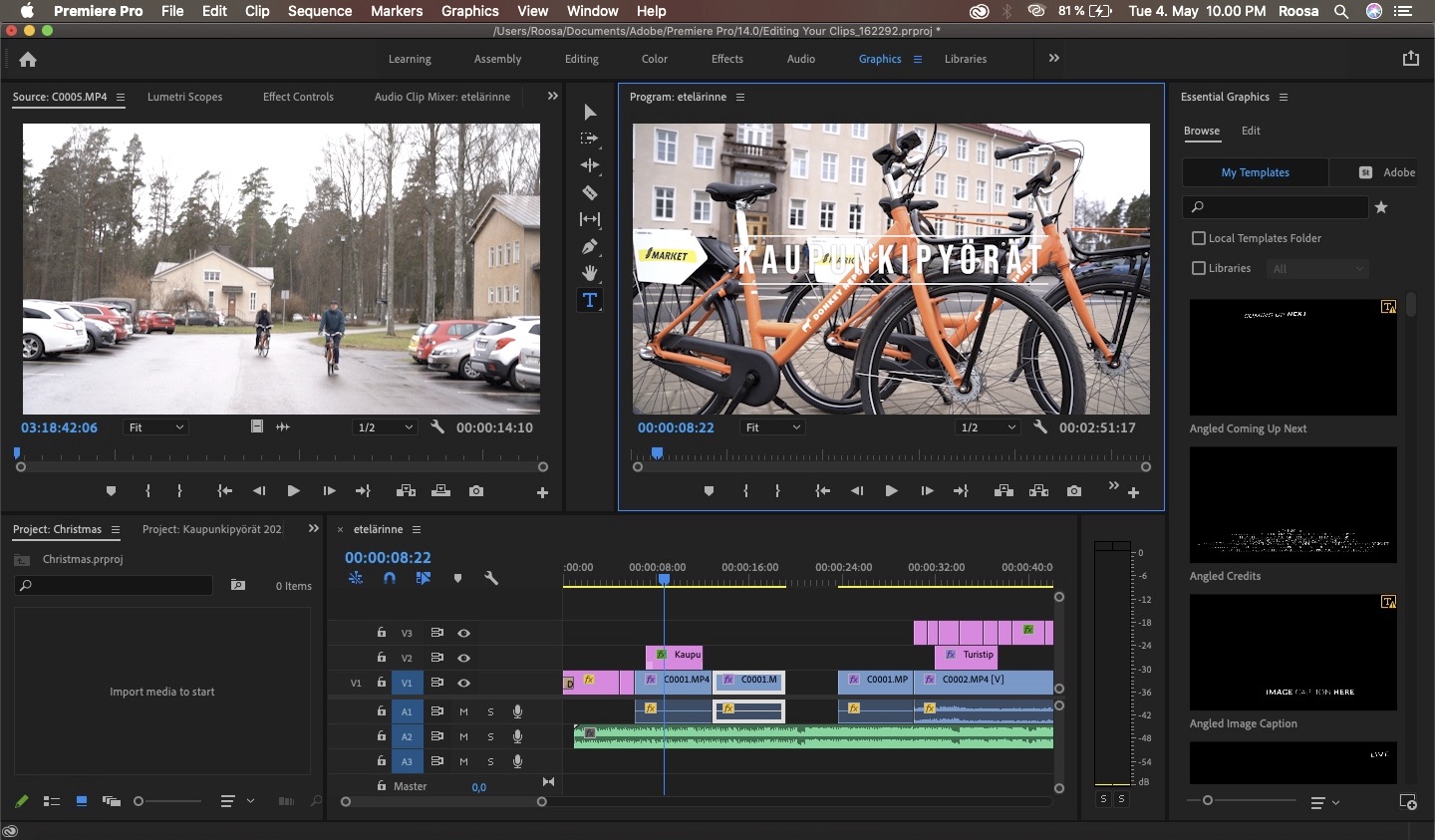
Task: Open Program monitor settings wrench
Action: tap(1040, 426)
